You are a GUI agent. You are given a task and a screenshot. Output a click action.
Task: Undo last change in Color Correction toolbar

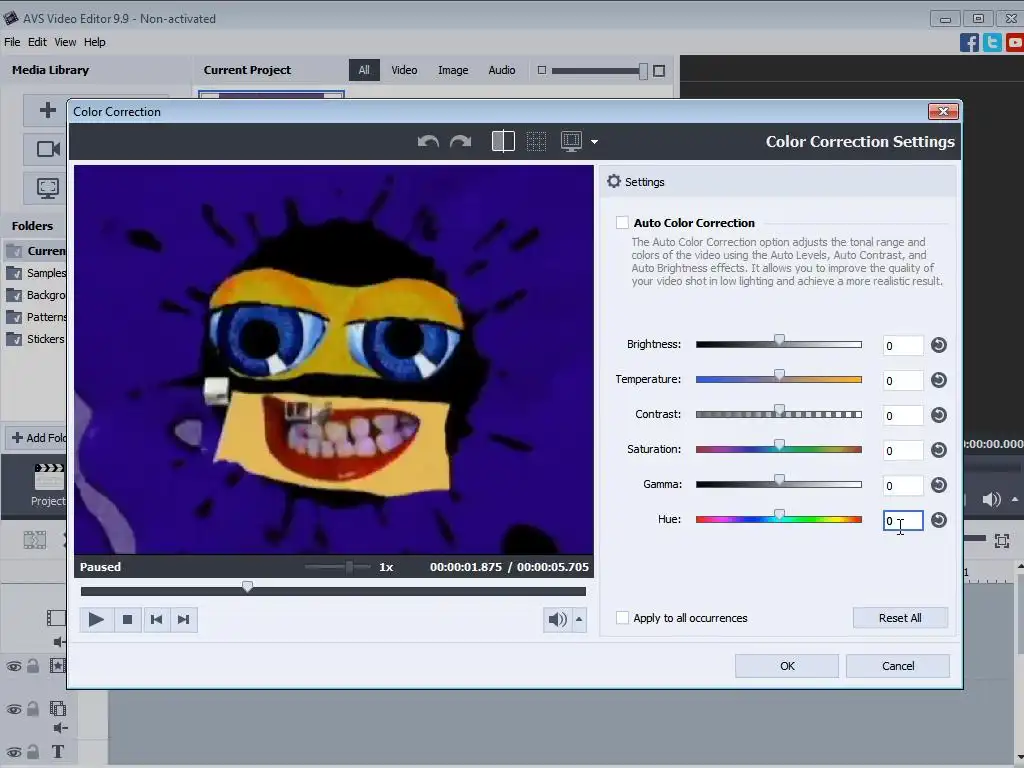click(428, 141)
